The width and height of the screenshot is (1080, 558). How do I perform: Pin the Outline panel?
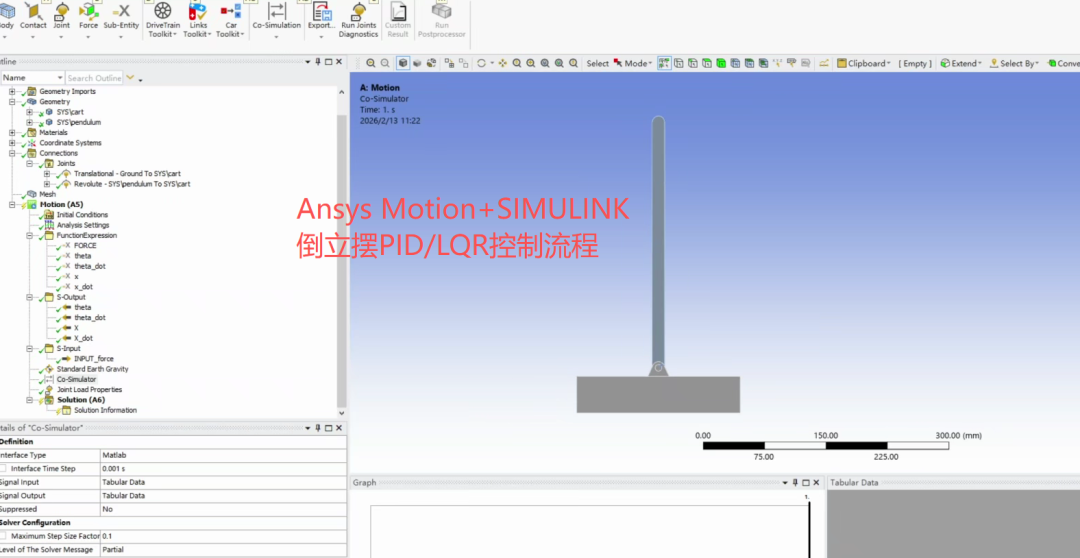click(x=318, y=62)
